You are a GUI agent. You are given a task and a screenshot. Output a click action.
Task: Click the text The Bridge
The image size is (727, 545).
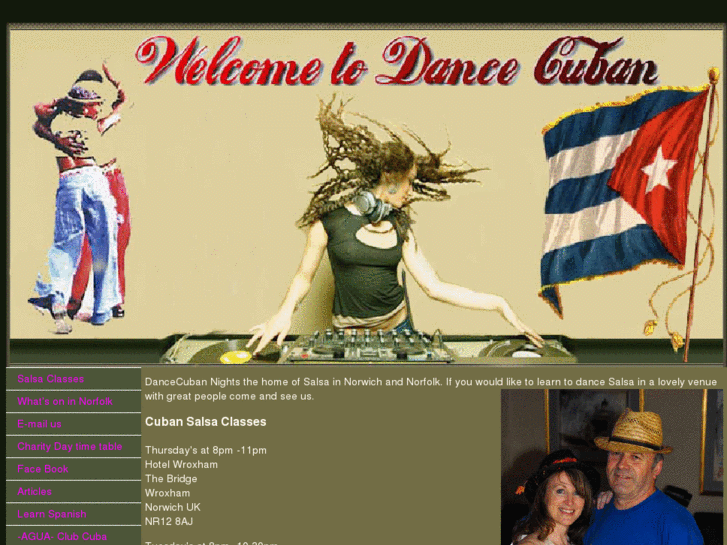(x=171, y=479)
